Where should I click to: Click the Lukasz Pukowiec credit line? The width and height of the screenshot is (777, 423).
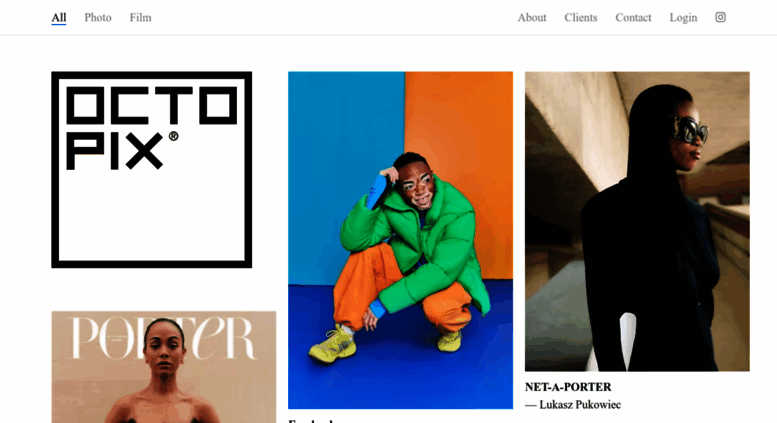573,405
